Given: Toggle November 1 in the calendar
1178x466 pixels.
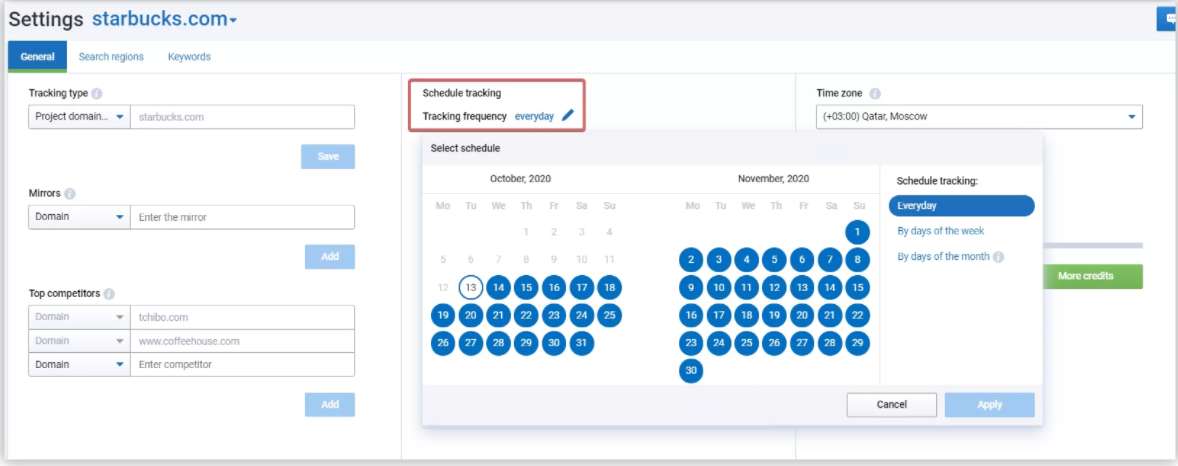Looking at the screenshot, I should [x=857, y=232].
